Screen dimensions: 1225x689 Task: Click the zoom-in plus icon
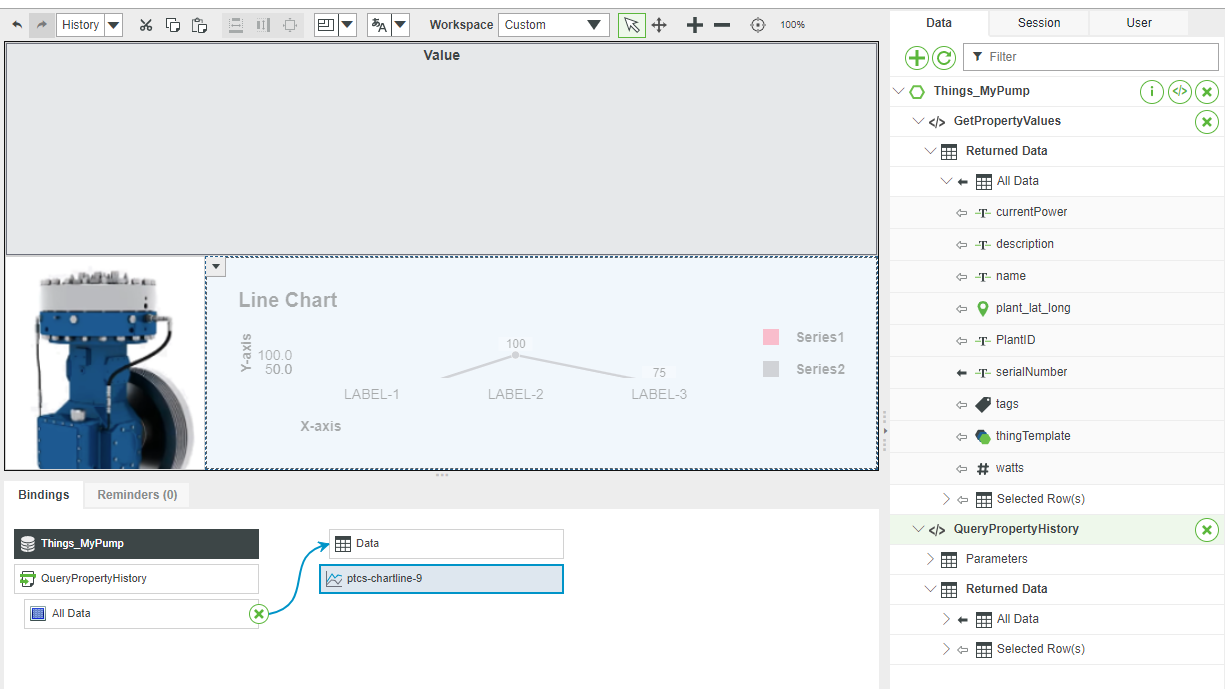[x=694, y=24]
